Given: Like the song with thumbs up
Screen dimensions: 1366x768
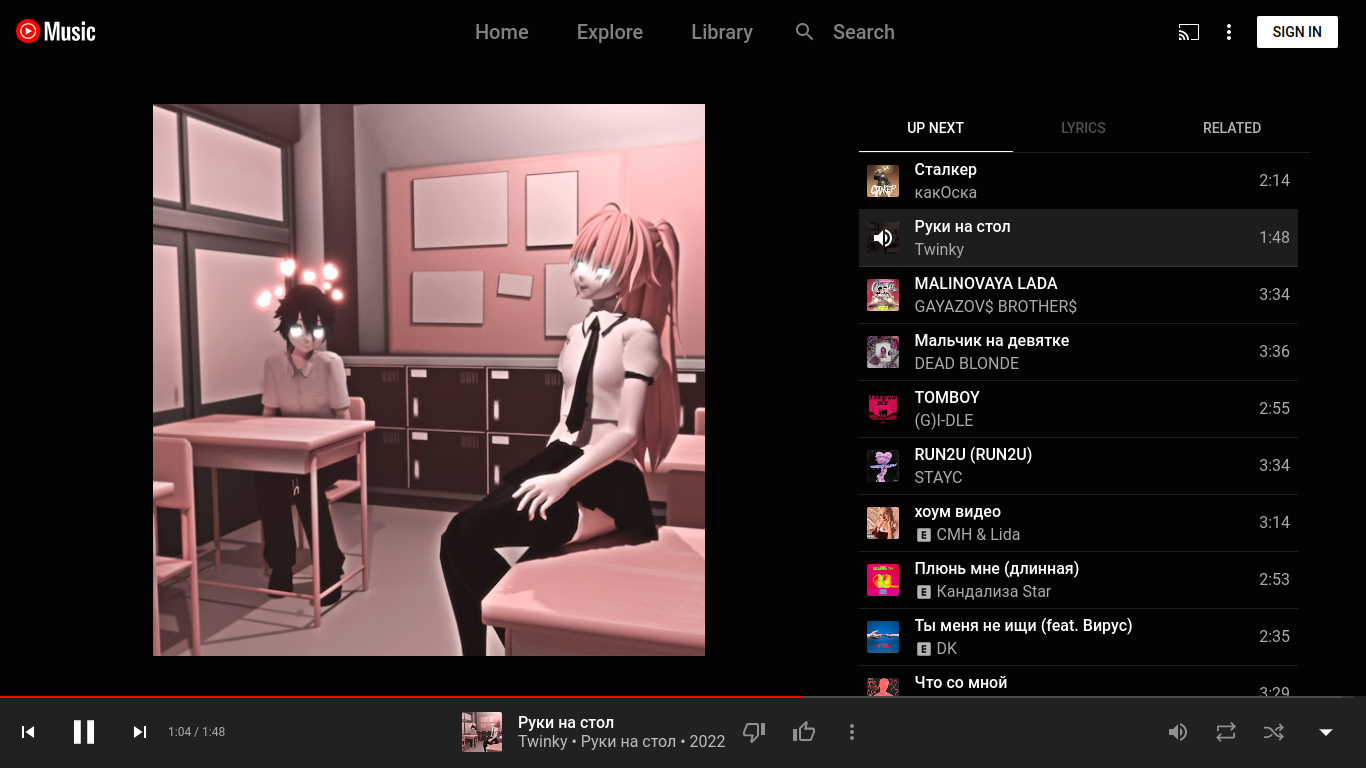Looking at the screenshot, I should tap(804, 732).
